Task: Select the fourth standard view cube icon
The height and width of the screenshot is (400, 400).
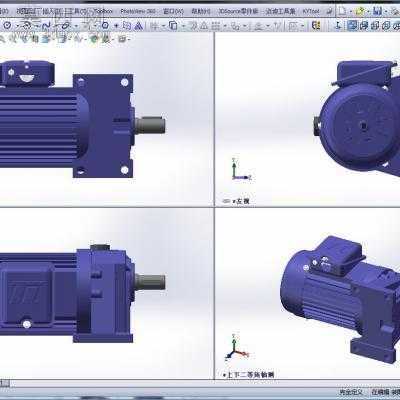Action: click(386, 25)
